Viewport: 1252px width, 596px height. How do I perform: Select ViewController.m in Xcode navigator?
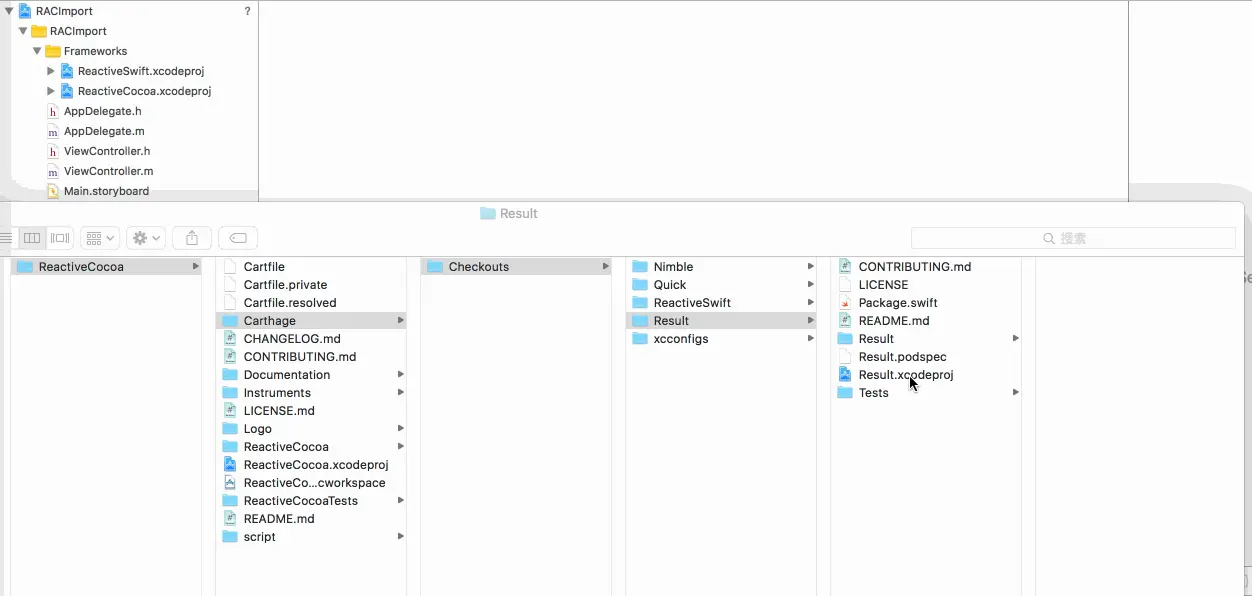point(108,171)
